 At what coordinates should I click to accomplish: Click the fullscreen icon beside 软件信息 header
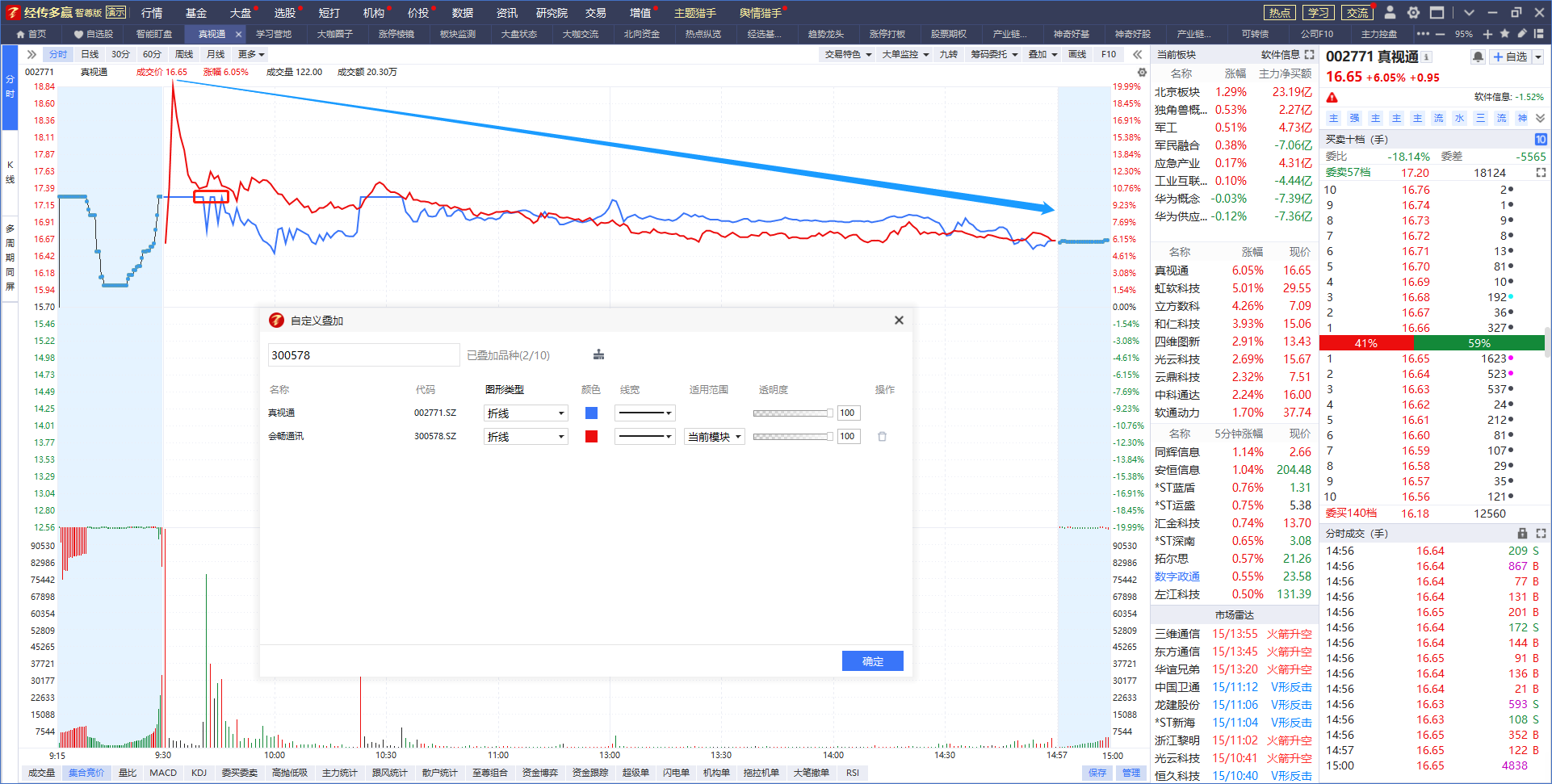pyautogui.click(x=1309, y=54)
